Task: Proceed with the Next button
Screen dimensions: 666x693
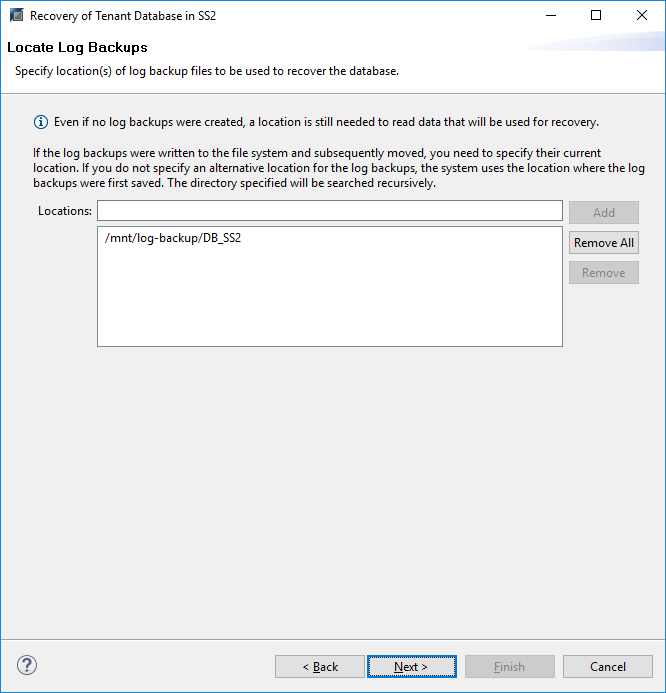Action: (x=411, y=667)
